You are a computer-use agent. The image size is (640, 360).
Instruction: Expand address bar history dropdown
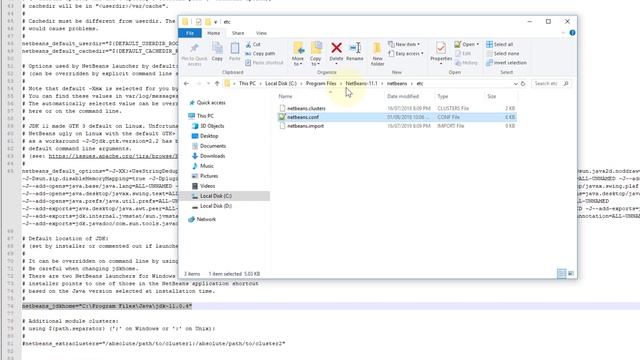(515, 84)
